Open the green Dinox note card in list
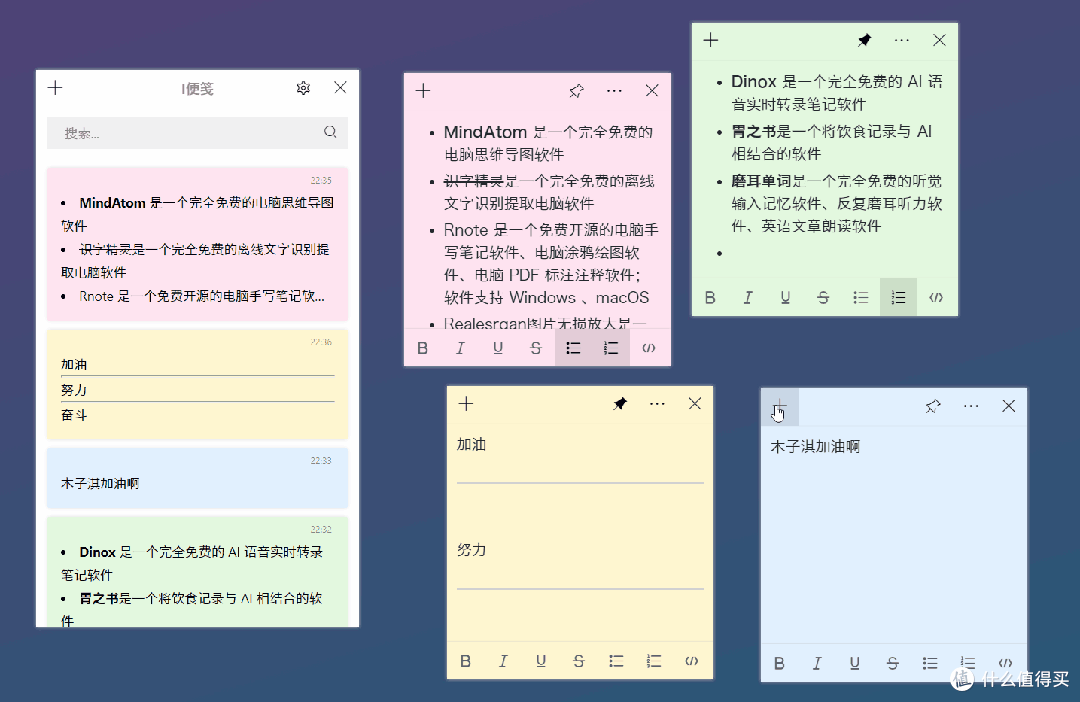 click(197, 572)
